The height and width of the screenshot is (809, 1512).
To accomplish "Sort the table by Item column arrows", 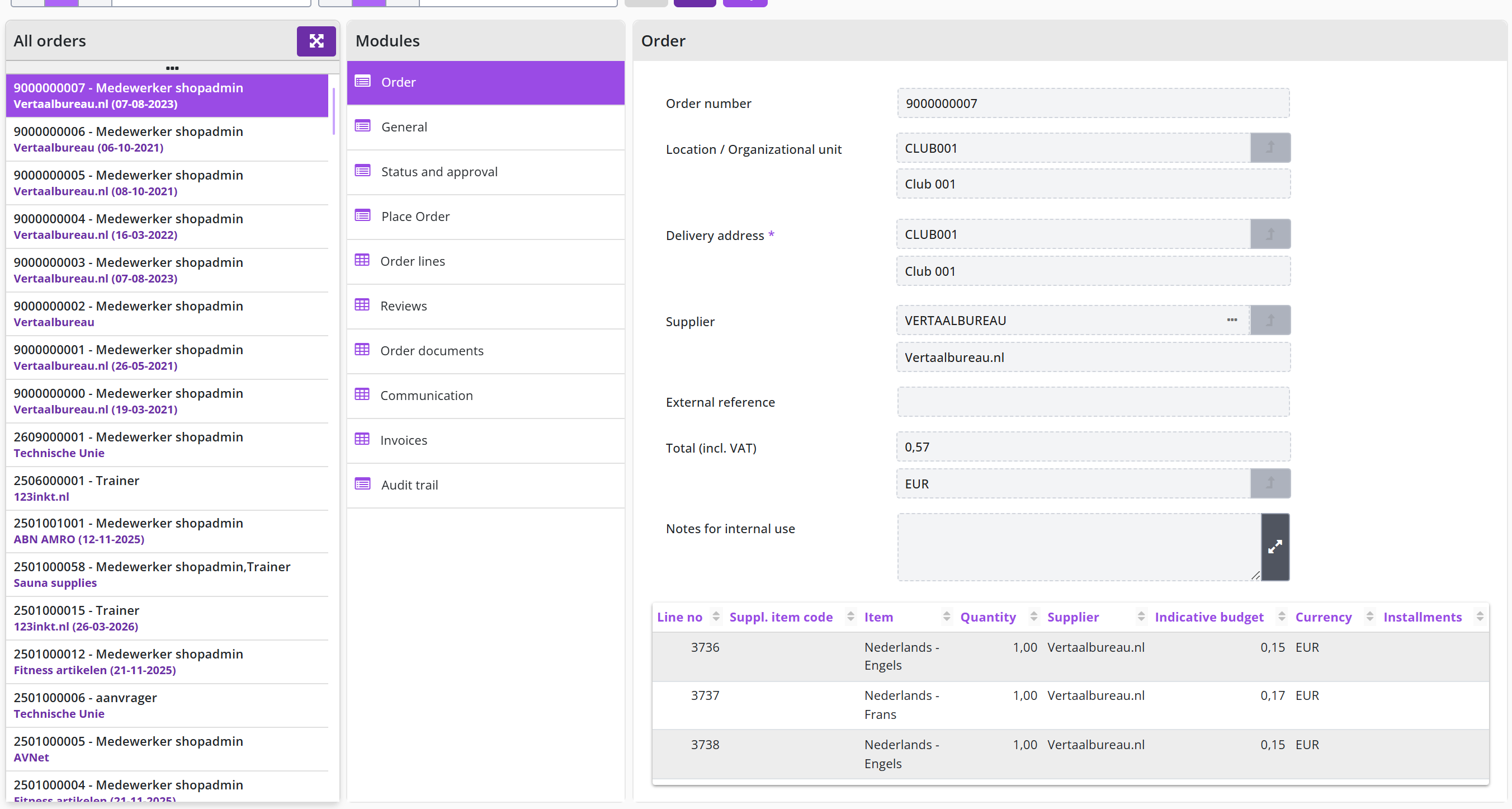I will tap(946, 617).
